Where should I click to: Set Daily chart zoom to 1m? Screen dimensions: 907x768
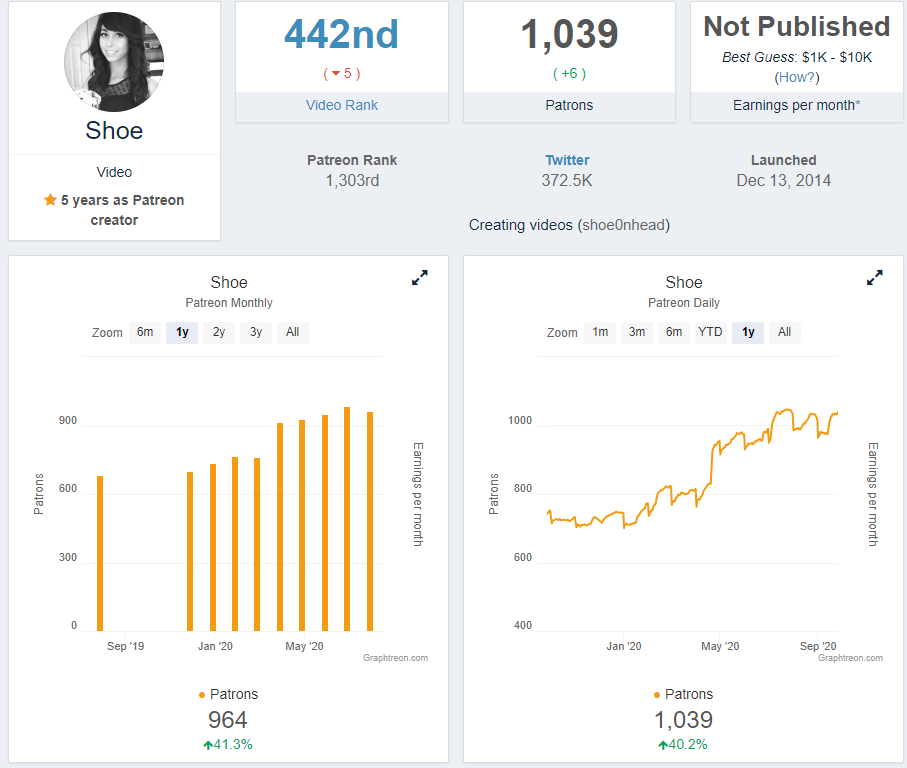(x=600, y=333)
